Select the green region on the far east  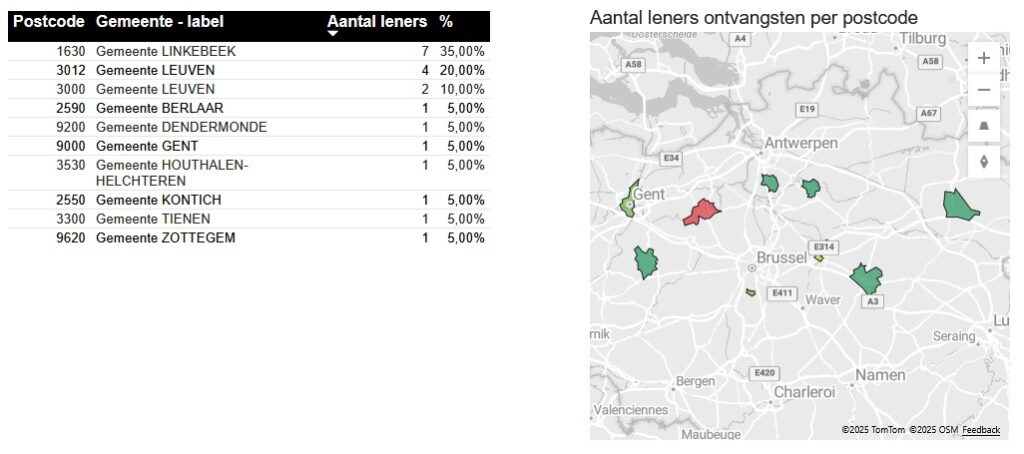coord(960,204)
